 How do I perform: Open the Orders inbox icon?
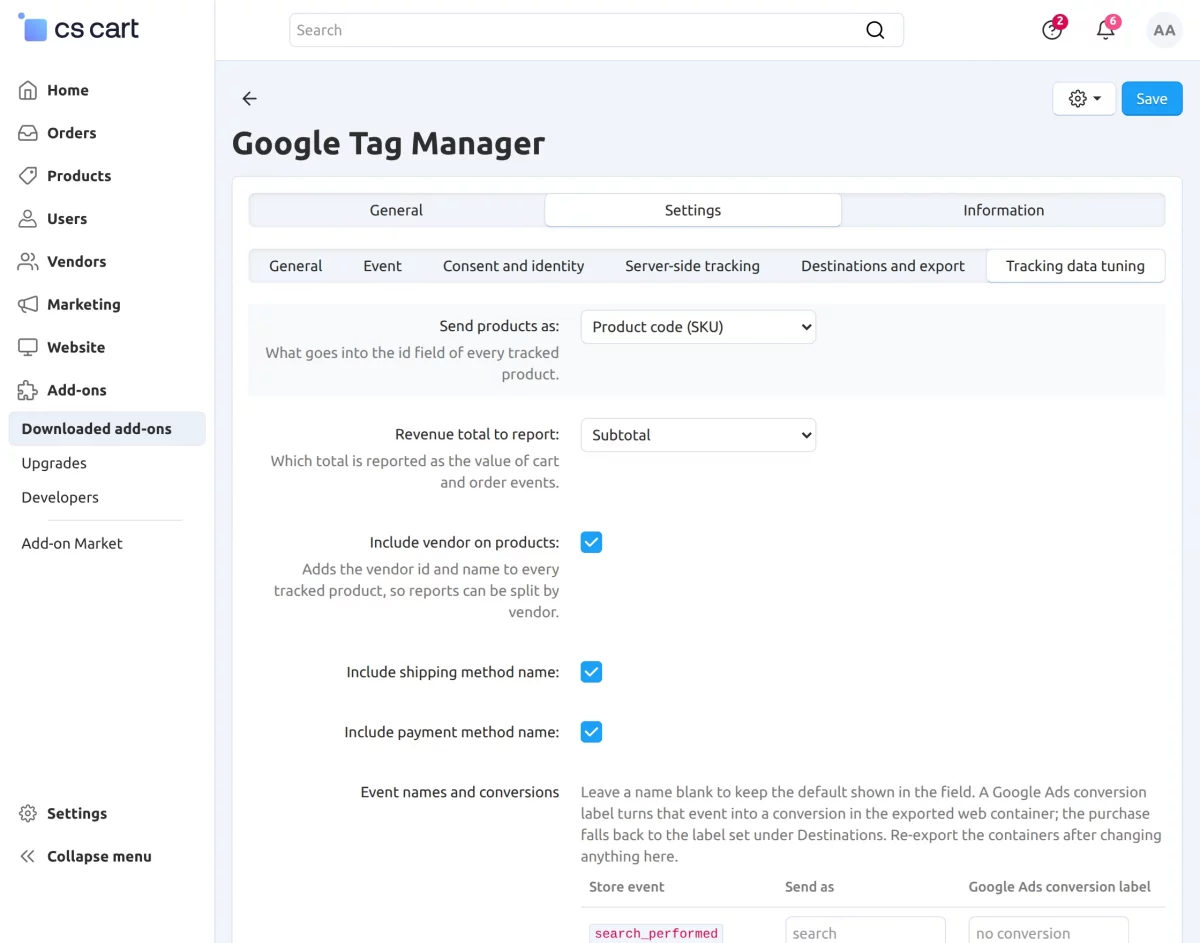point(28,133)
